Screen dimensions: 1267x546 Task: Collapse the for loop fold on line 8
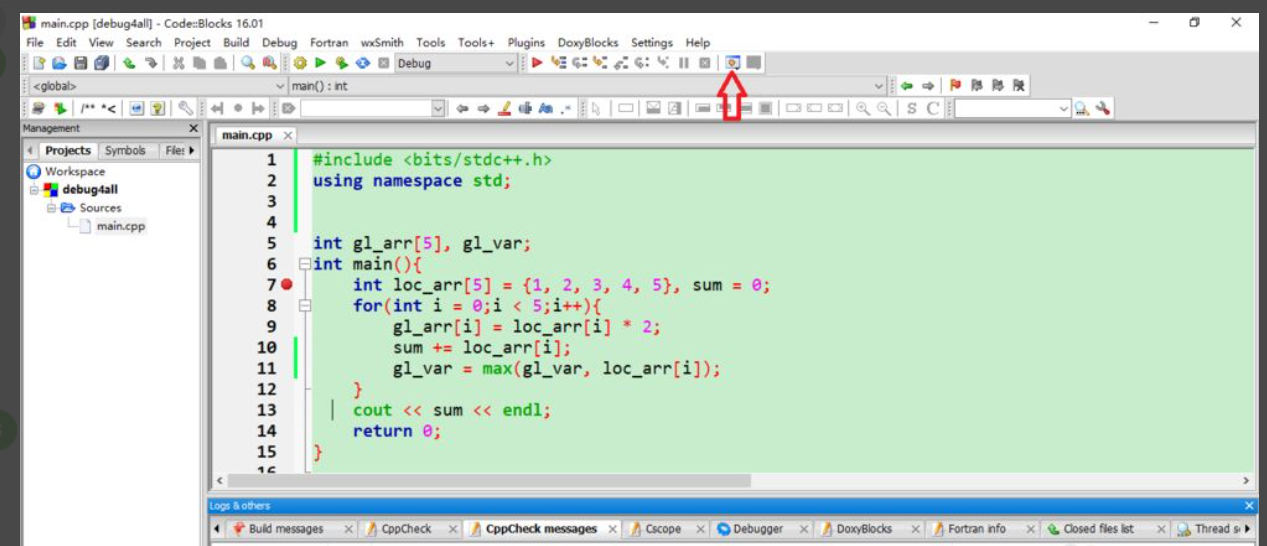tap(304, 306)
